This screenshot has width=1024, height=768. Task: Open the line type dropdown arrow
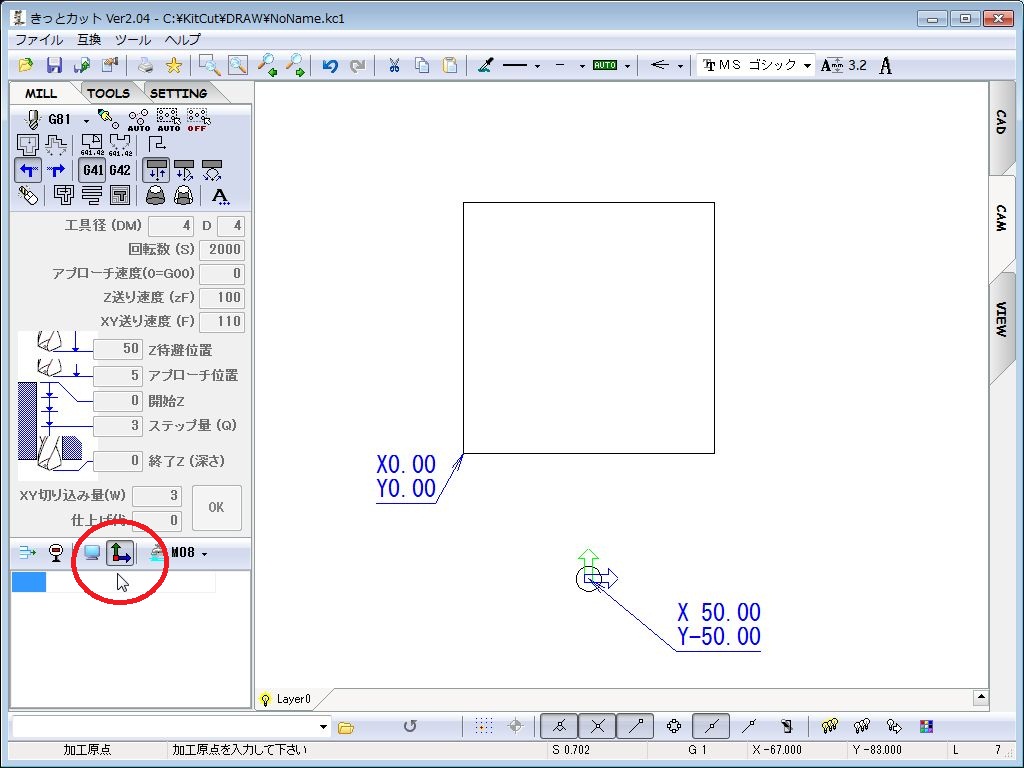537,66
